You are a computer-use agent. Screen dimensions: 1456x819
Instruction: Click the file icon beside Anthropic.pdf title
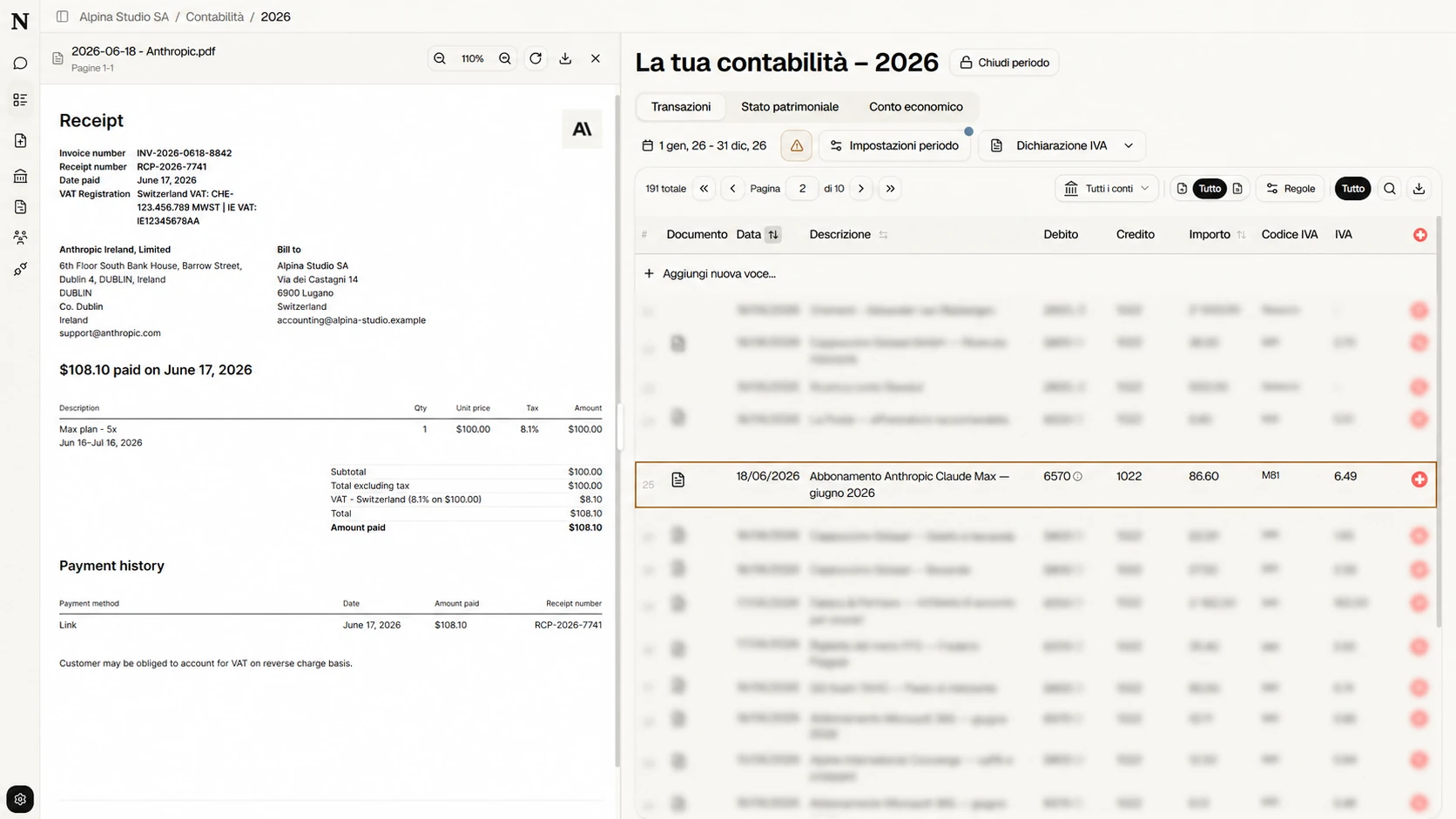point(57,58)
